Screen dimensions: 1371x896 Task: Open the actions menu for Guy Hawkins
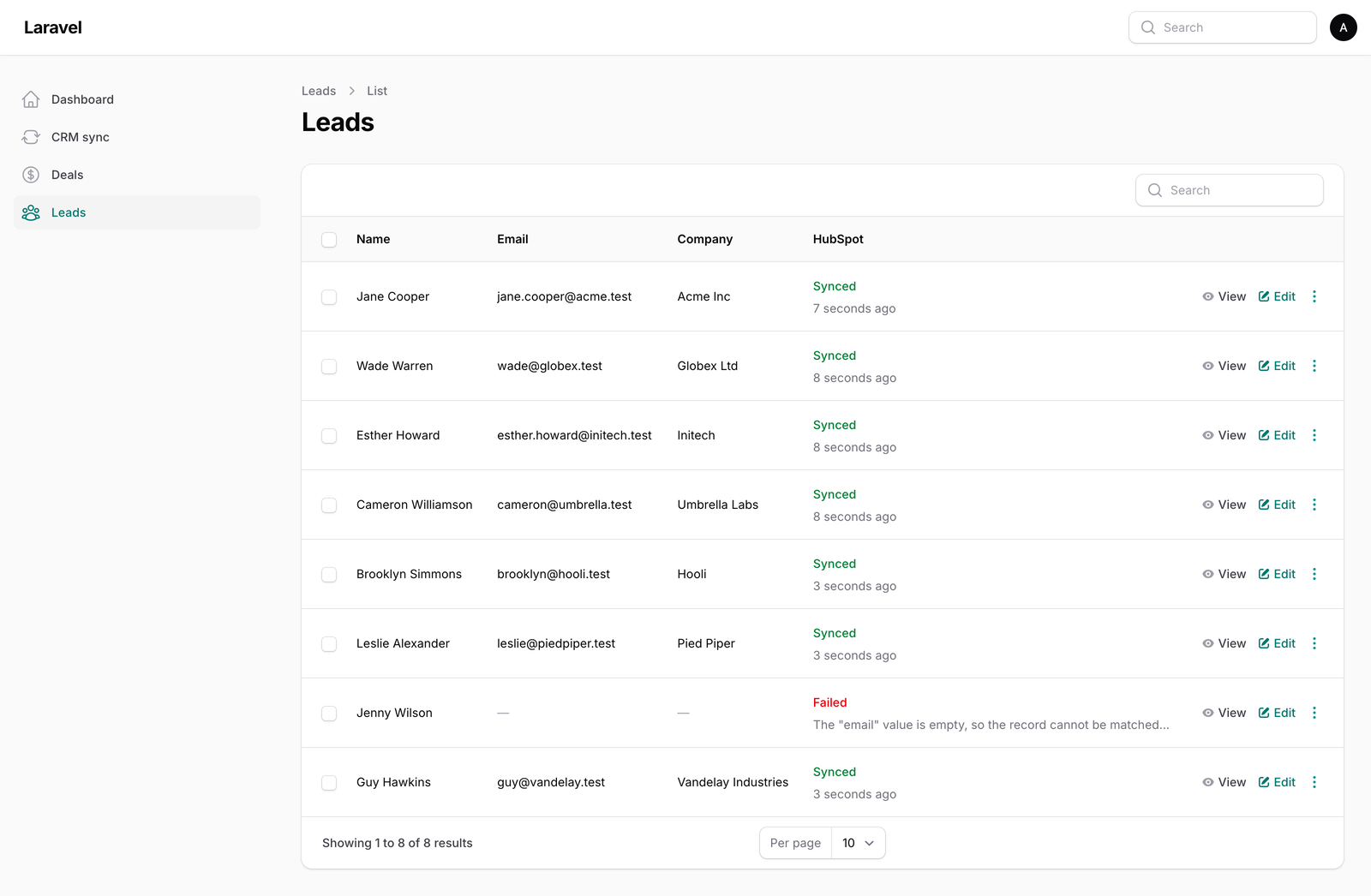coord(1314,782)
